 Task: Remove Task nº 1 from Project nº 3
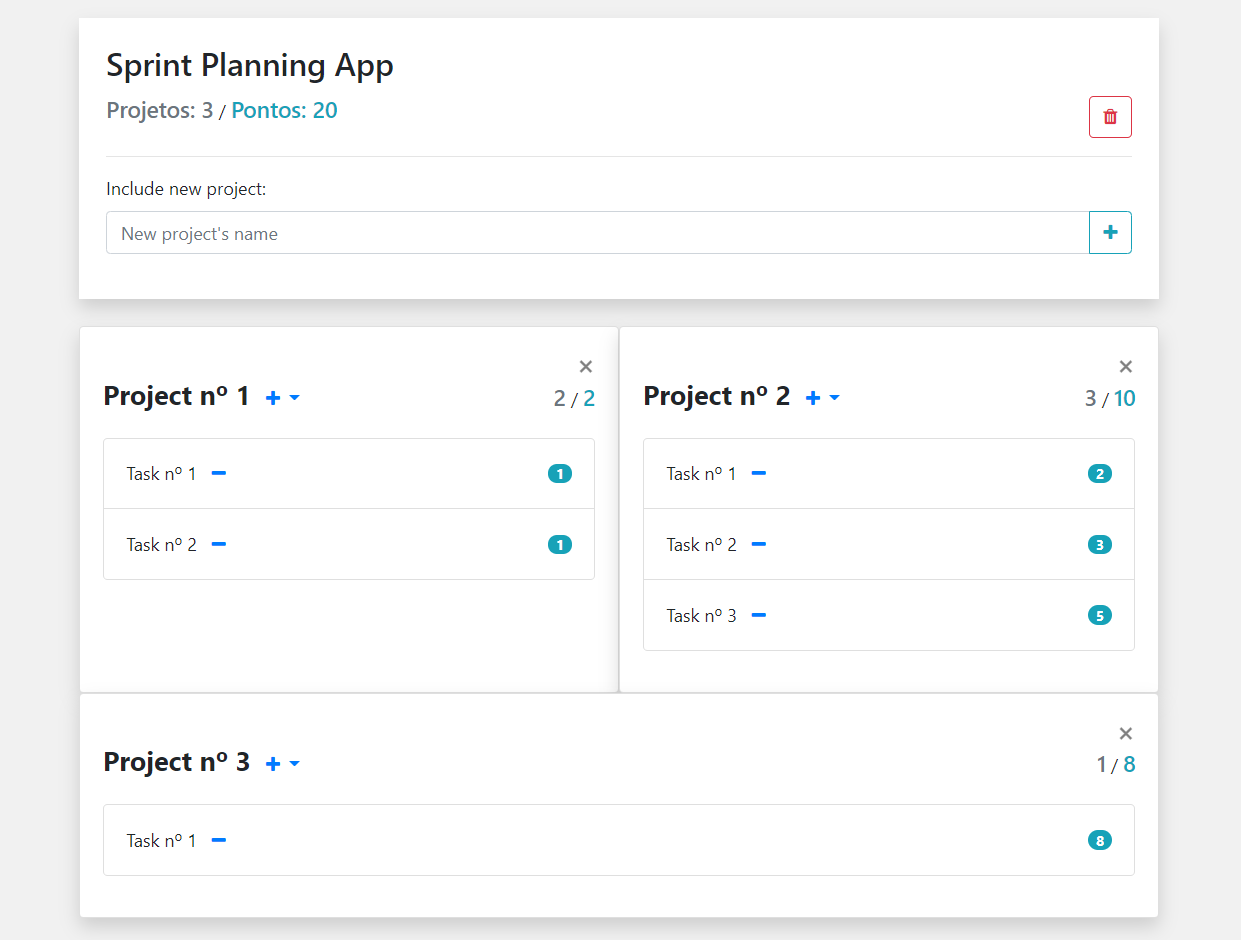coord(219,840)
